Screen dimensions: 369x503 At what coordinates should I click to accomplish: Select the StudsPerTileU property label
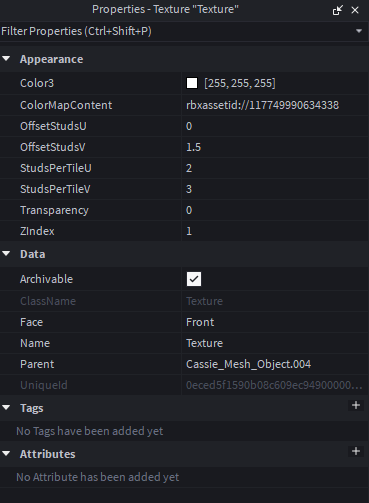[x=56, y=168]
